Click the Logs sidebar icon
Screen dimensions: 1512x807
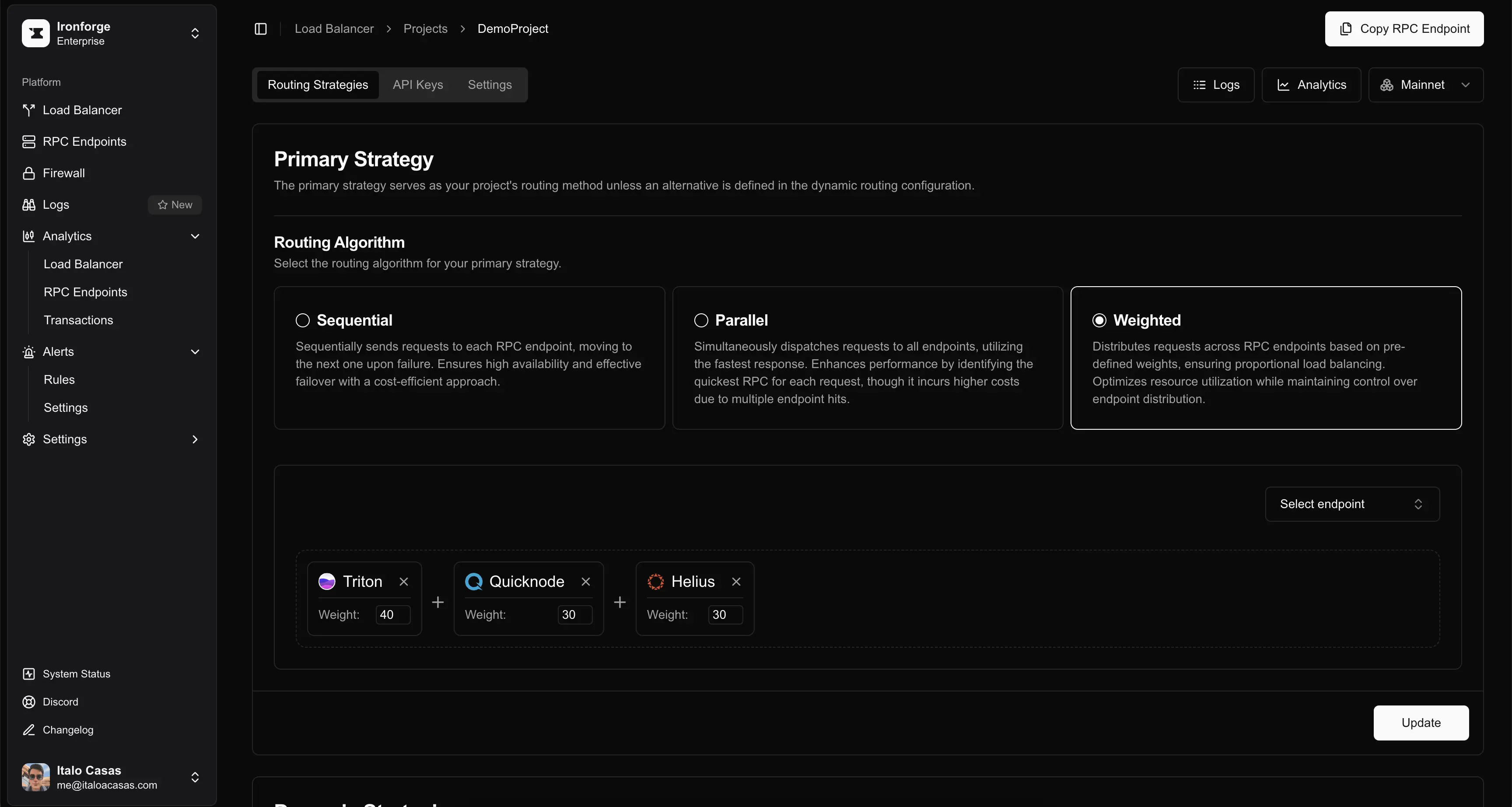click(28, 205)
